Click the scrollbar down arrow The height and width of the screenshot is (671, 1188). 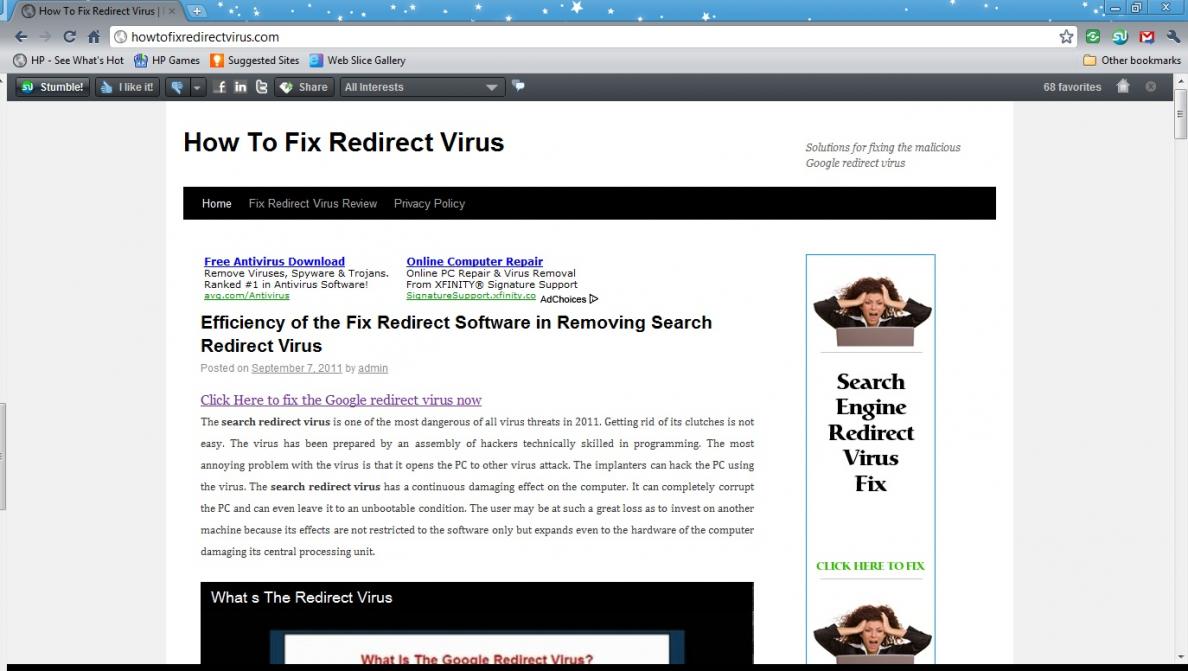tap(1180, 657)
